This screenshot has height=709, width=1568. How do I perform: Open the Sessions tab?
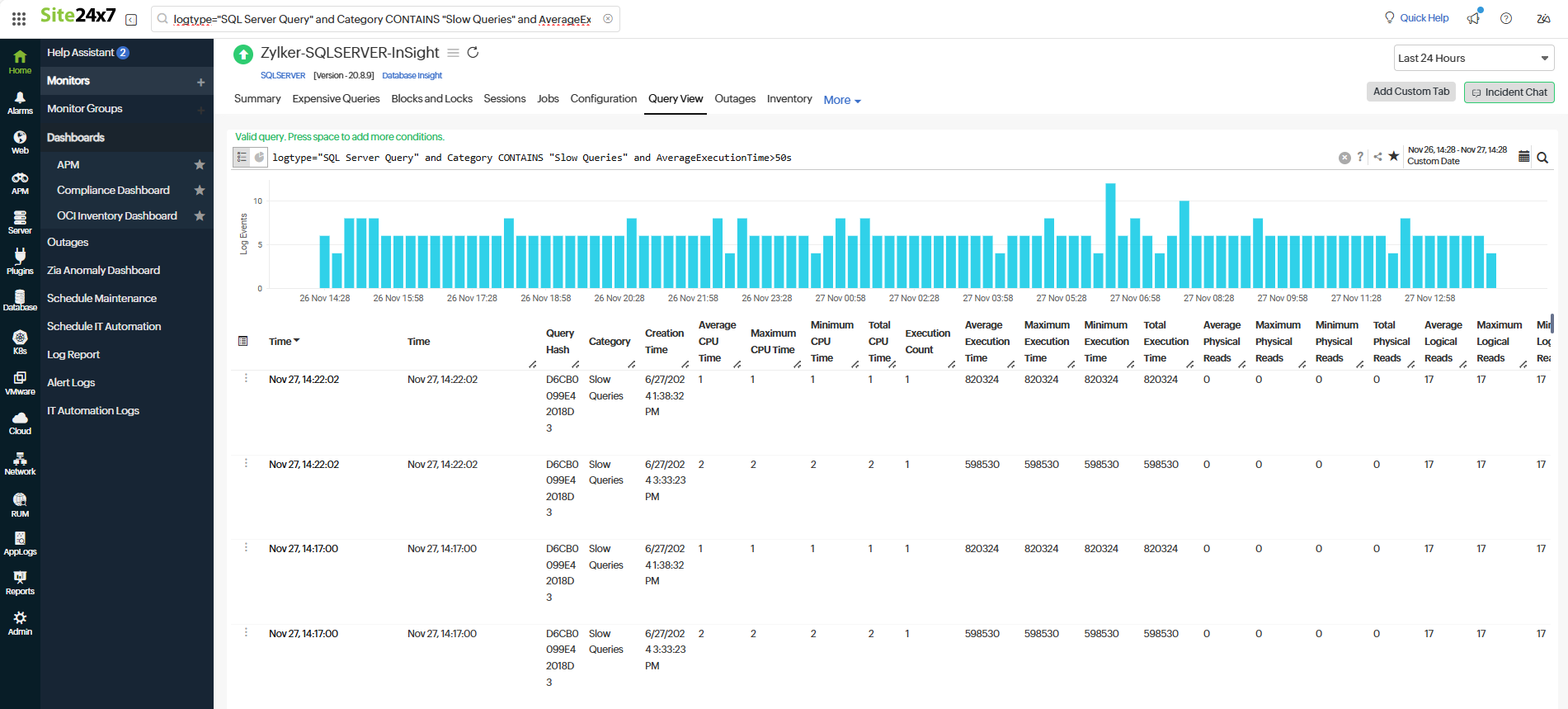(505, 98)
